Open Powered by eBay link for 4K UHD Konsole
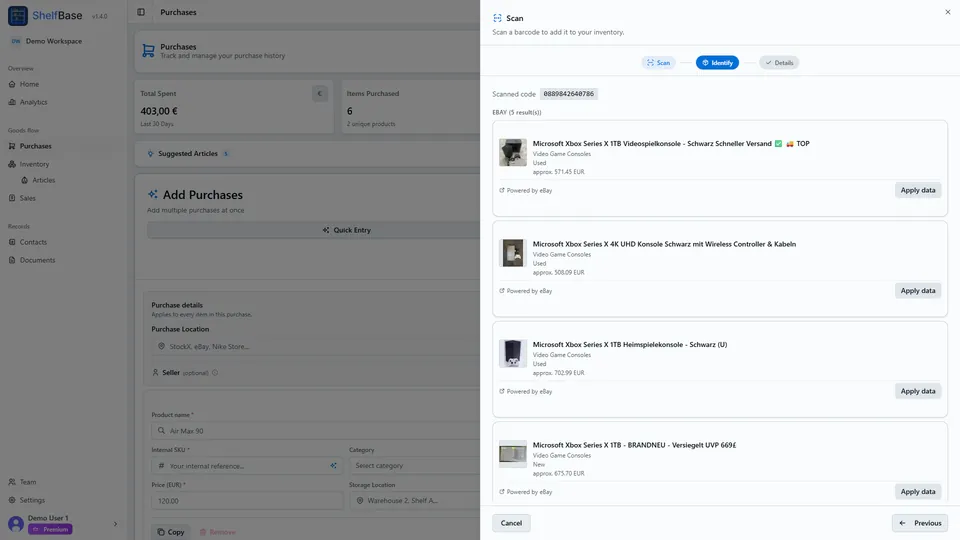 (x=525, y=291)
